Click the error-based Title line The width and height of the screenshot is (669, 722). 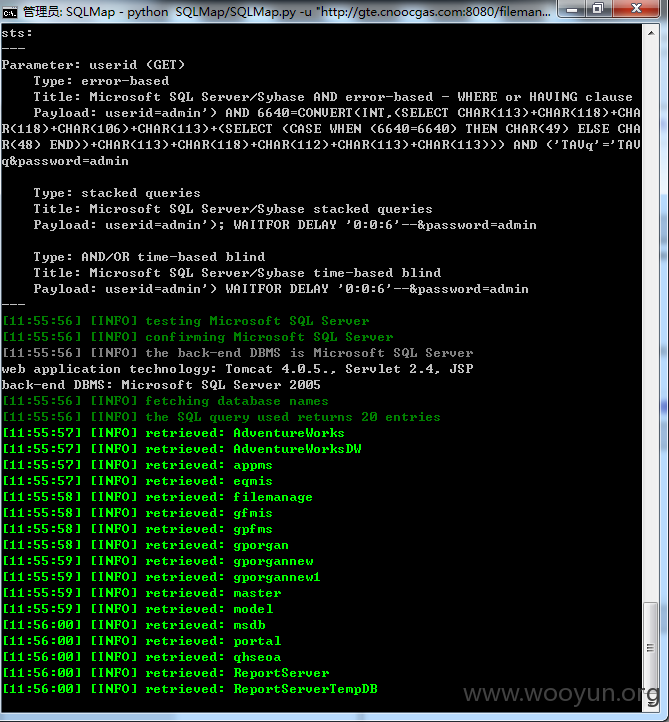(x=333, y=97)
